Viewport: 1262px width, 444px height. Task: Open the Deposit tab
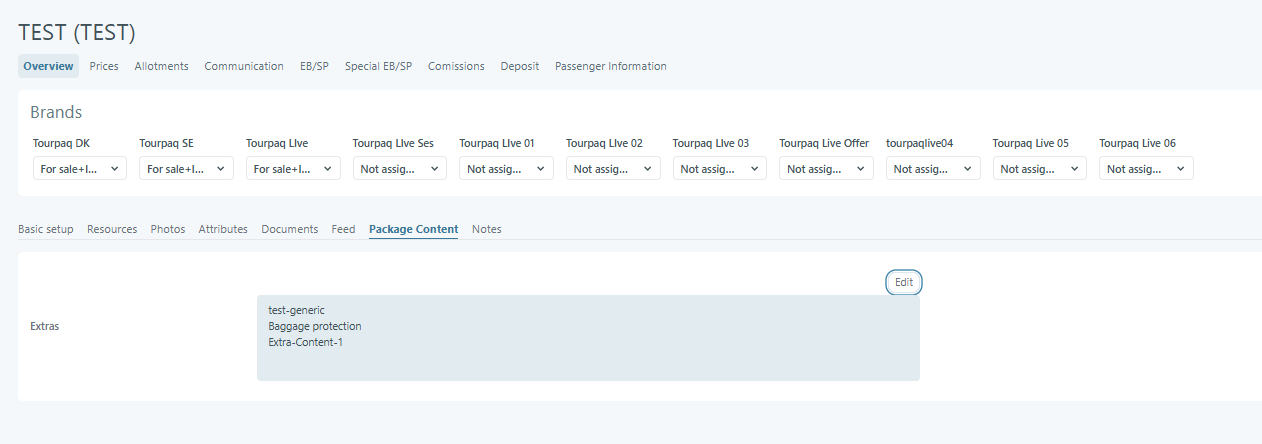520,66
